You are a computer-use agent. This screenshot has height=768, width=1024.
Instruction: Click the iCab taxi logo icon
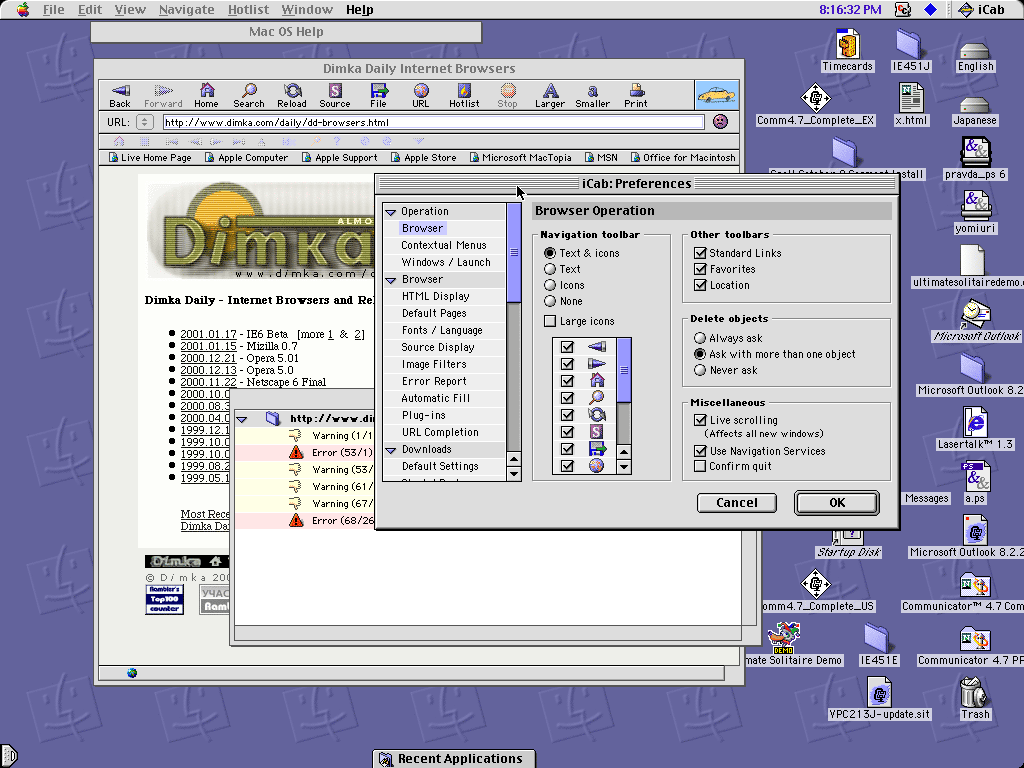click(x=716, y=95)
